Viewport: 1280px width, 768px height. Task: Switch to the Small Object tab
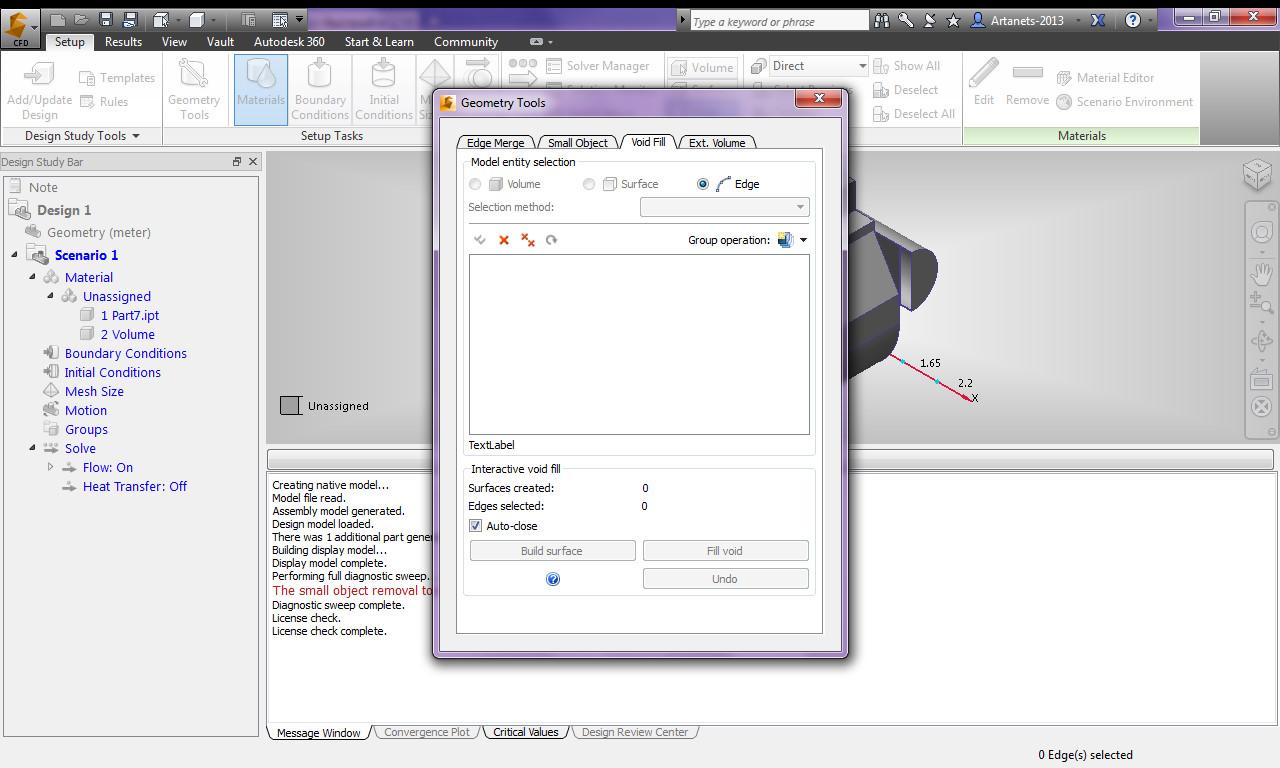(x=578, y=143)
